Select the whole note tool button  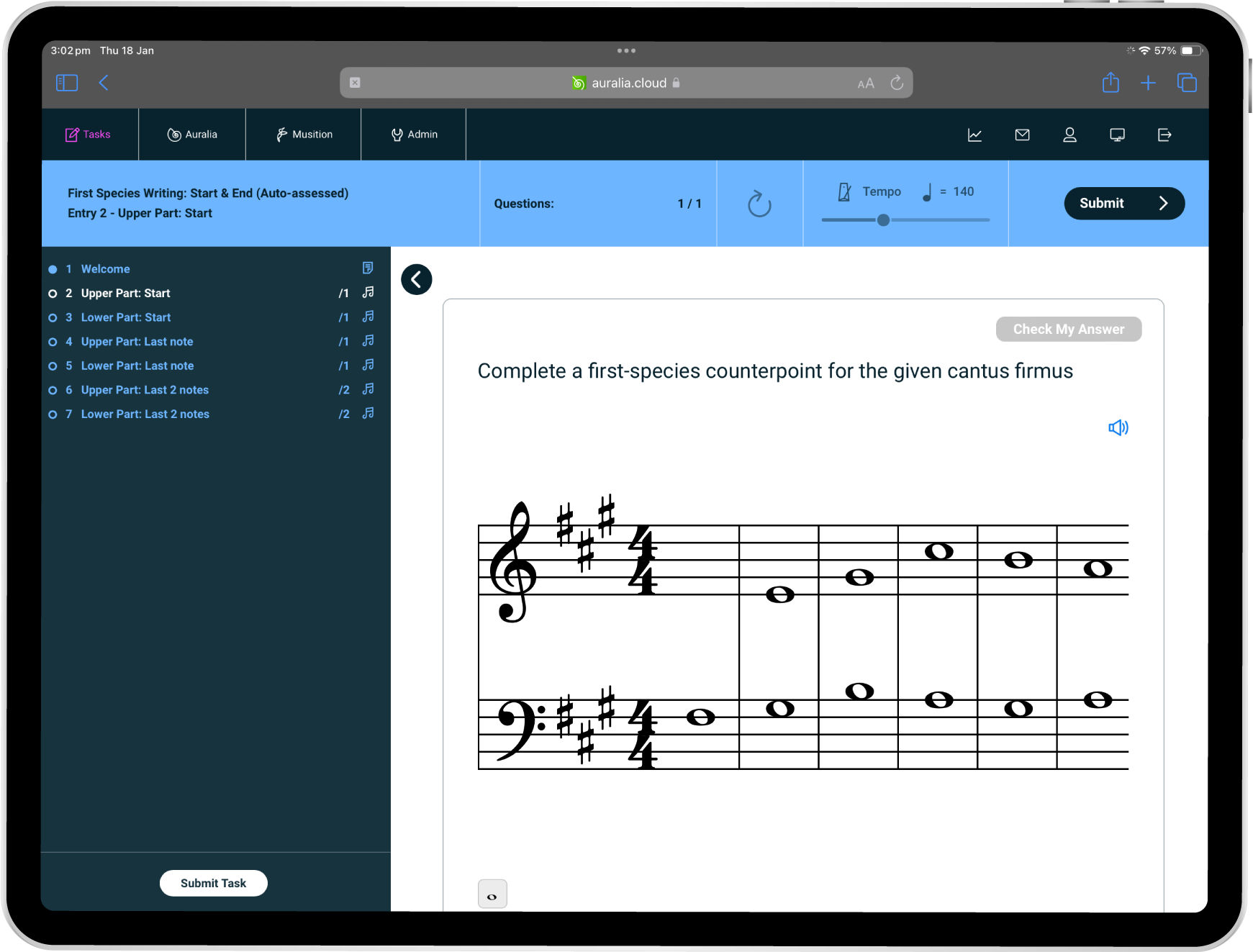492,894
